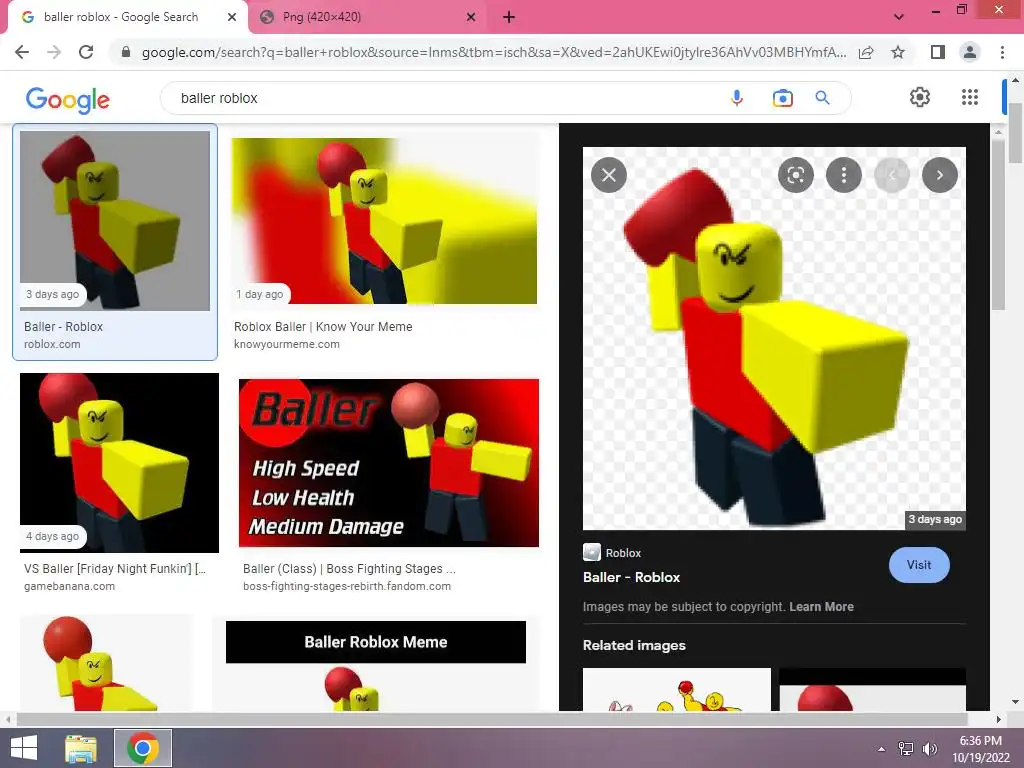Close the Google Search tab

pyautogui.click(x=232, y=17)
